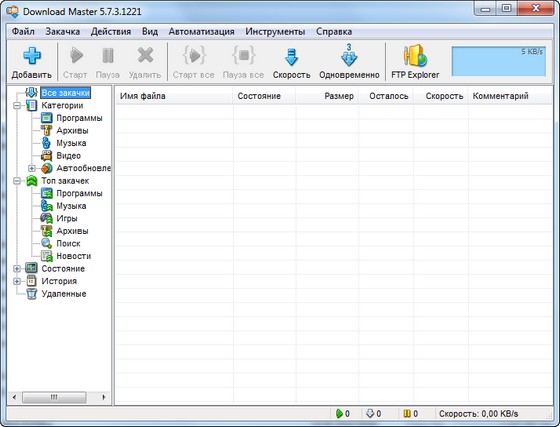Open the Скорость speed arrow icon

coord(291,57)
